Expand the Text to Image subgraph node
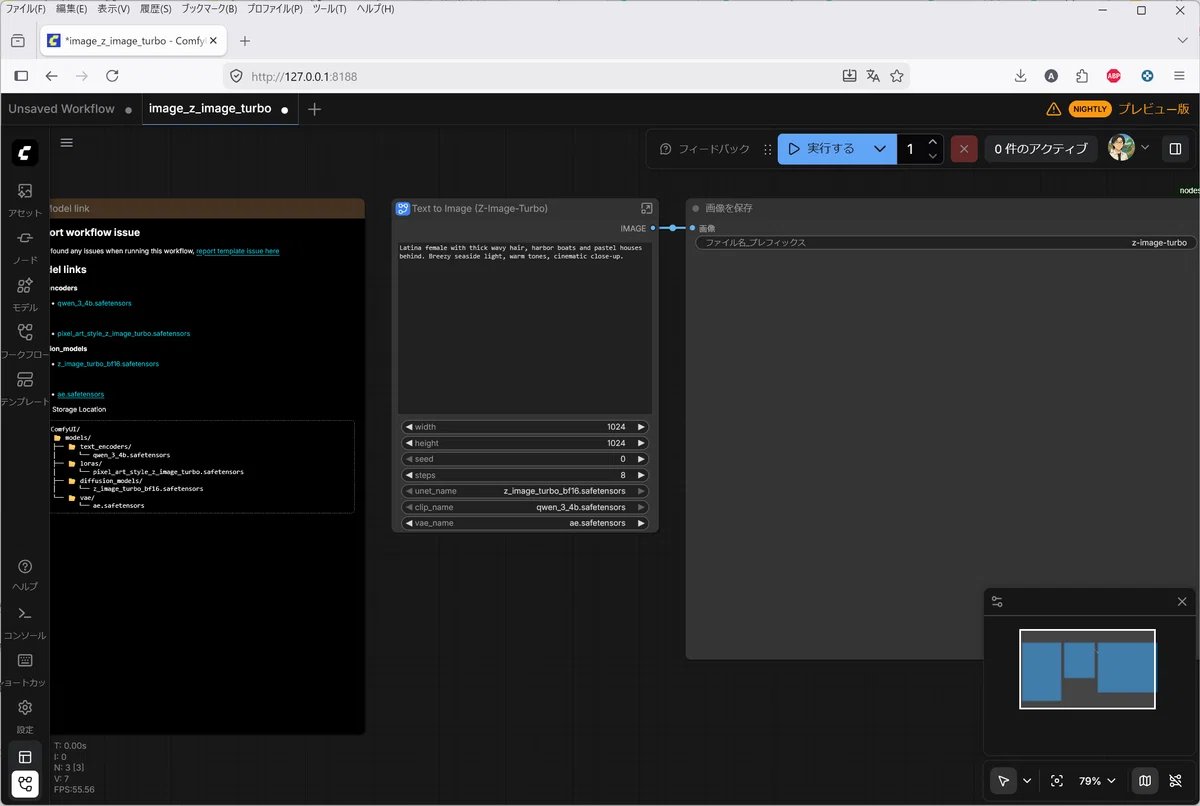 click(x=647, y=208)
